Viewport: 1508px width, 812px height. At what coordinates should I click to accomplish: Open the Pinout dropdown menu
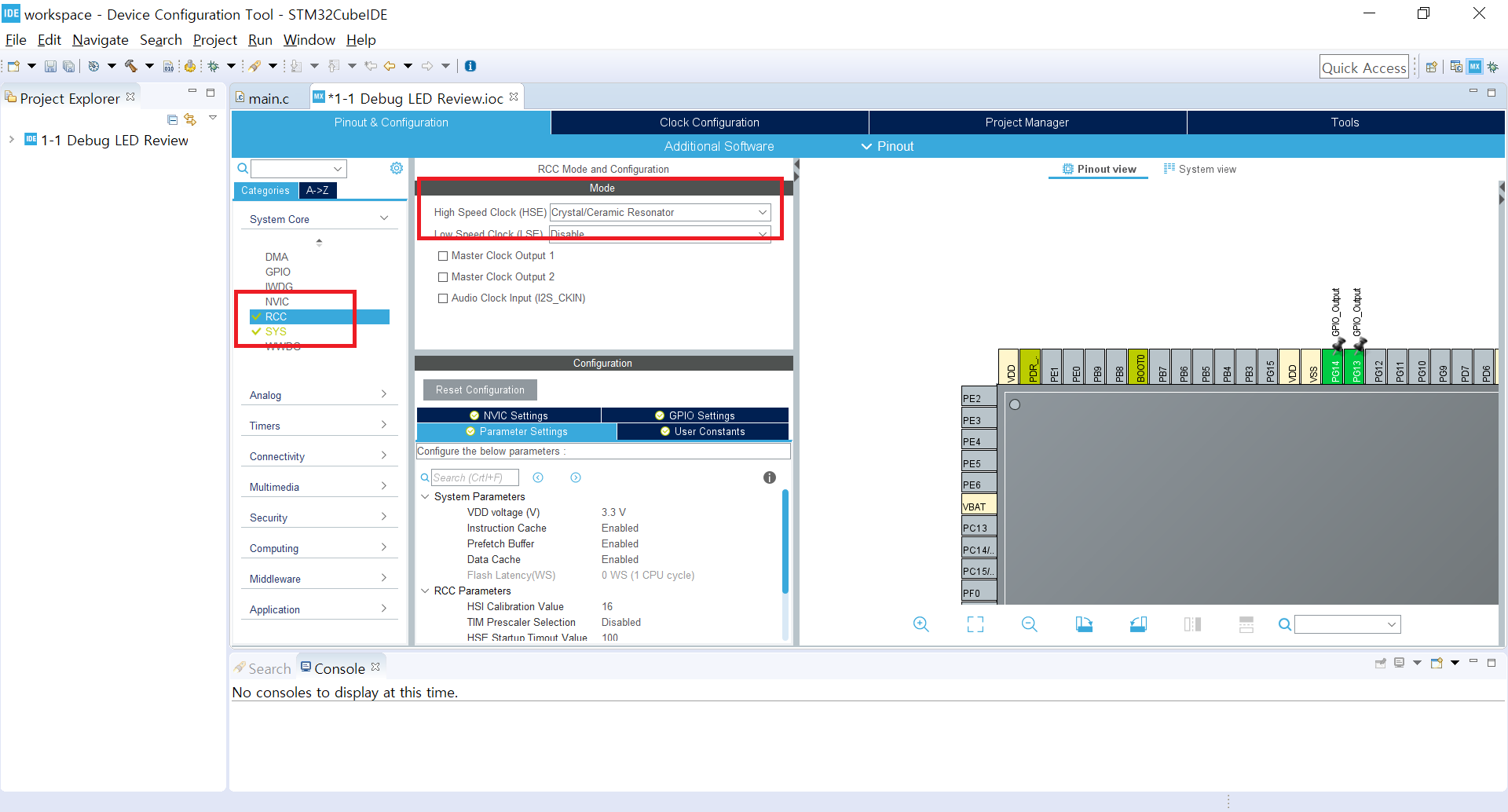point(888,146)
